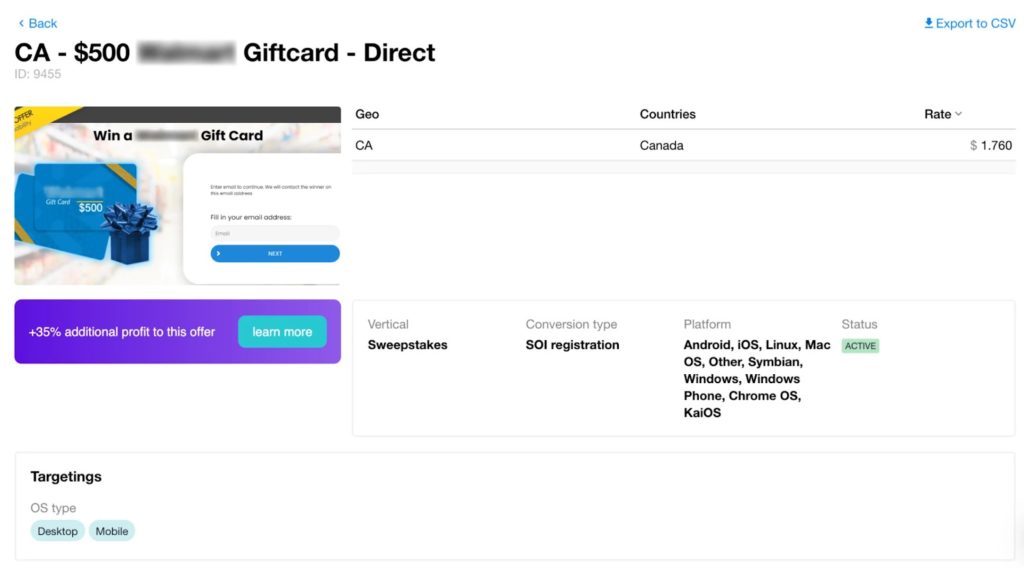Select the Desktop OS type tag
The image size is (1024, 568).
[57, 531]
